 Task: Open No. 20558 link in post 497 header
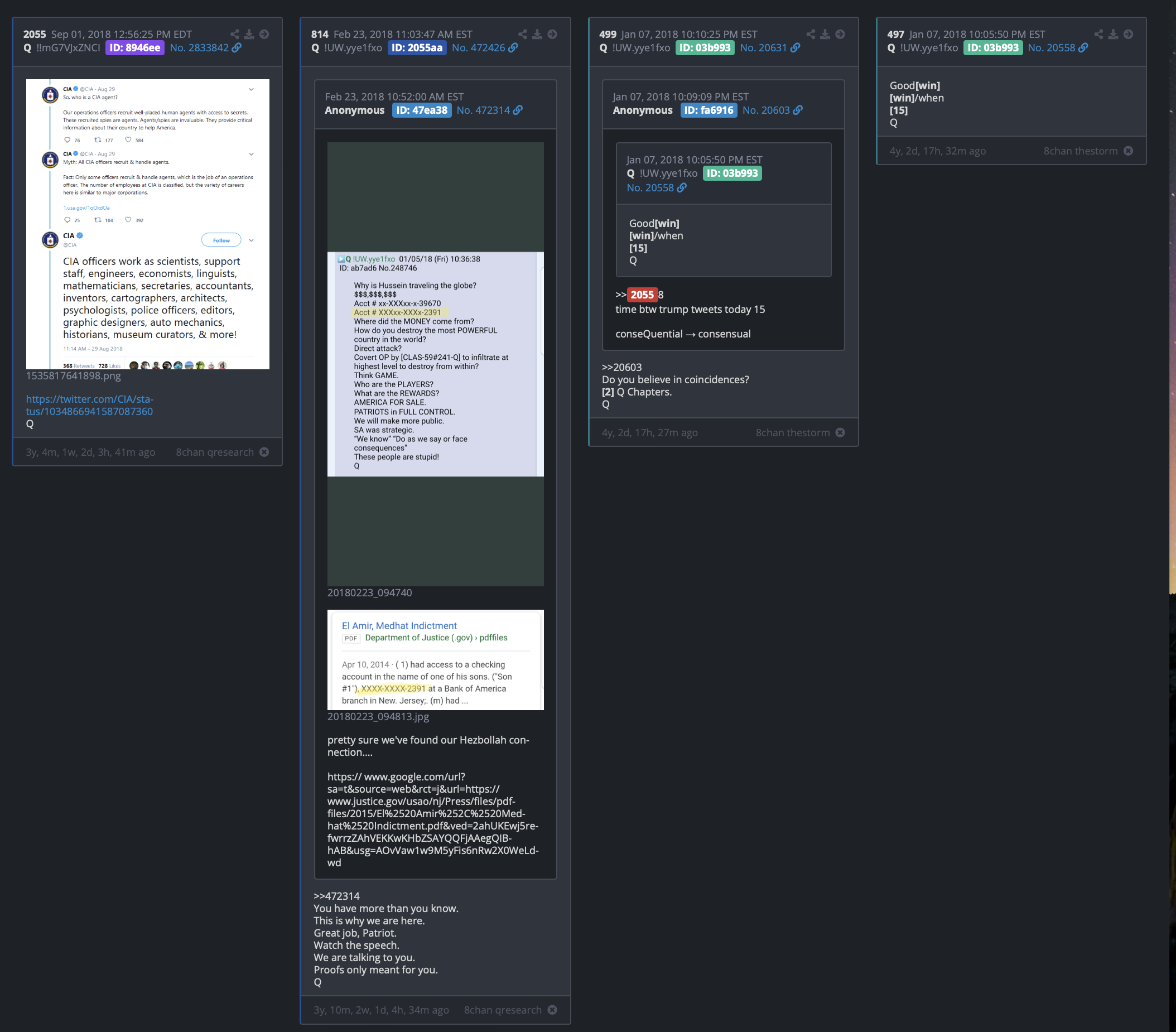(x=1052, y=48)
